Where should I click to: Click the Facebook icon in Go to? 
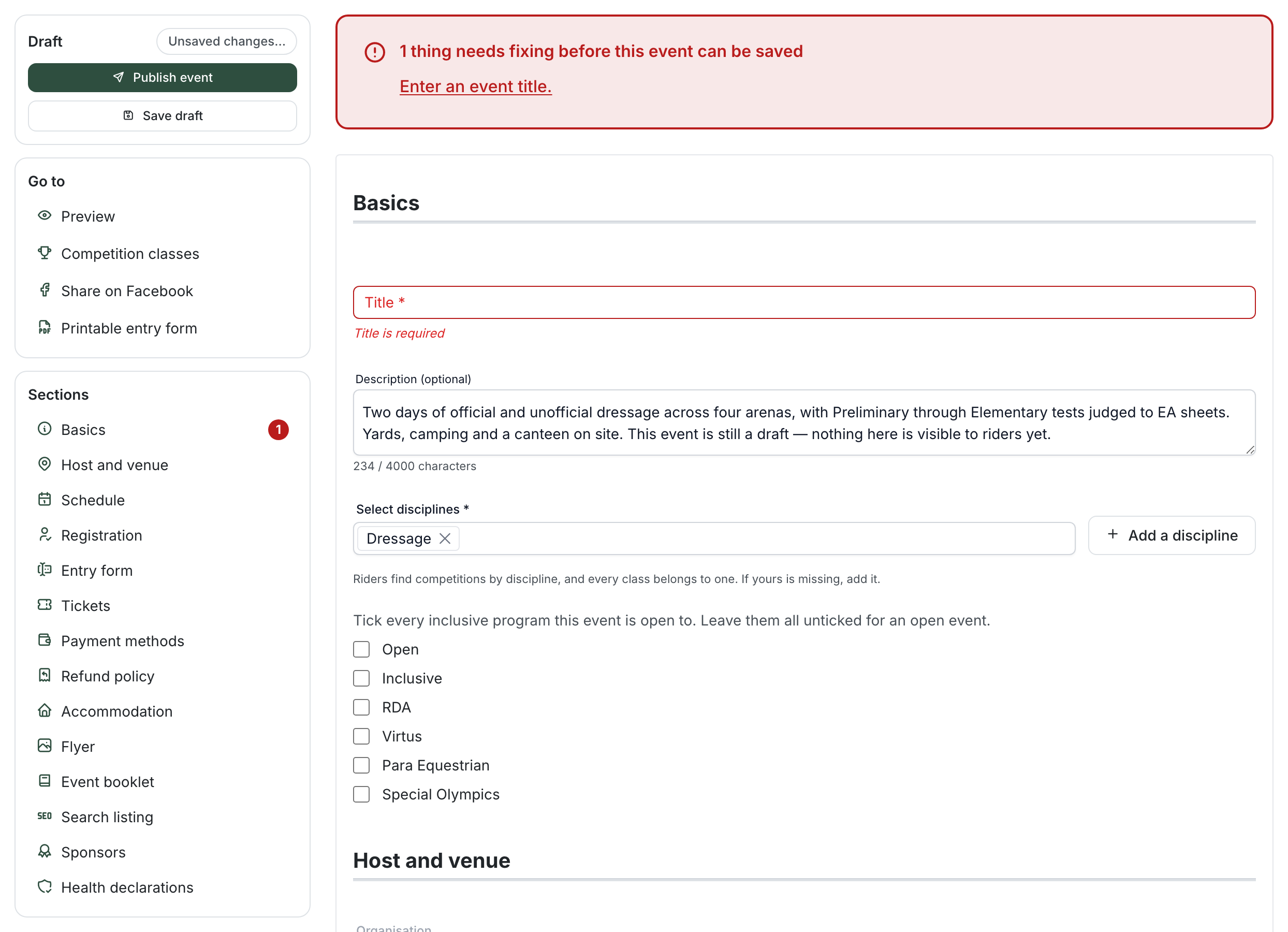(x=45, y=290)
